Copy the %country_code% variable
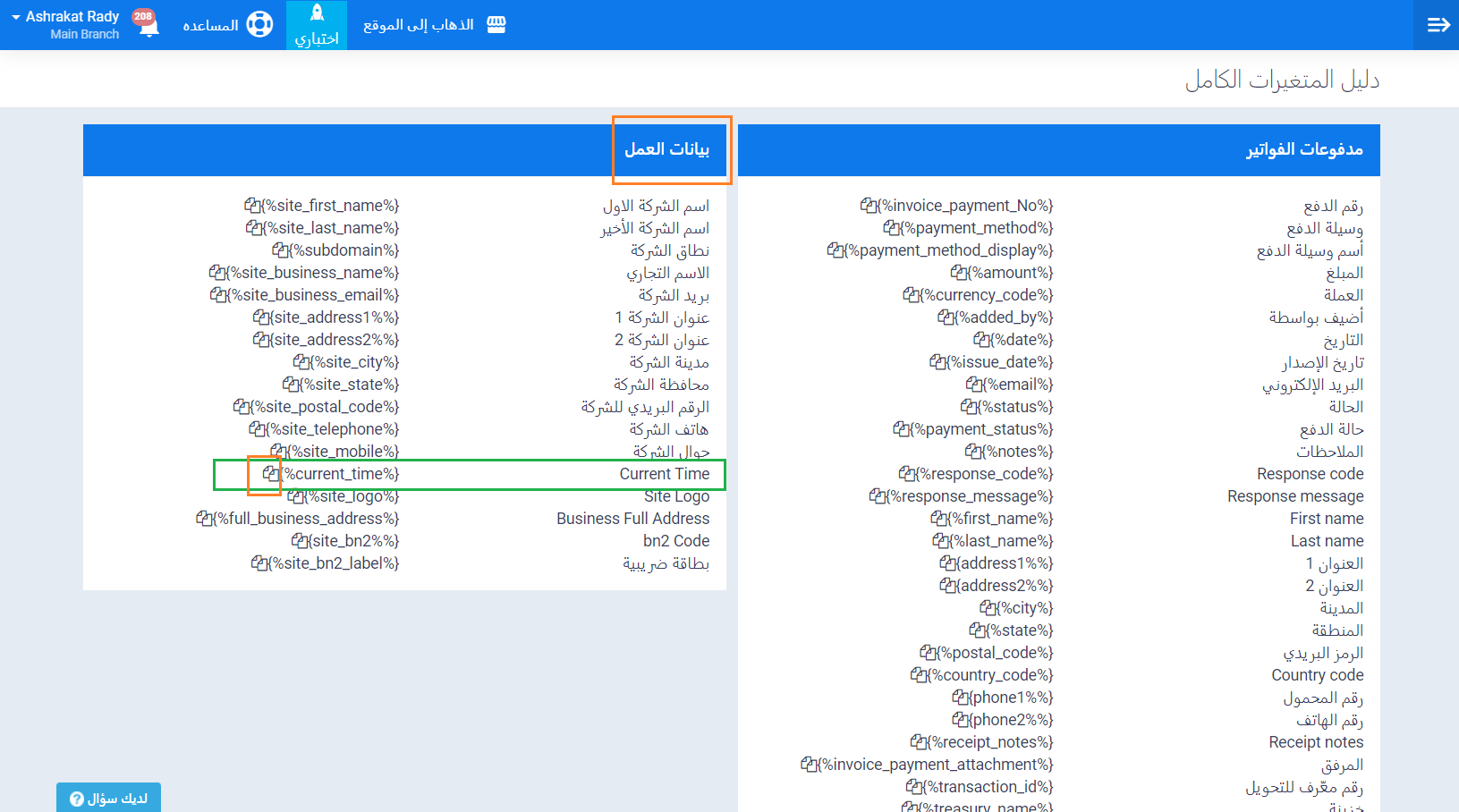Viewport: 1459px width, 812px height. point(918,675)
